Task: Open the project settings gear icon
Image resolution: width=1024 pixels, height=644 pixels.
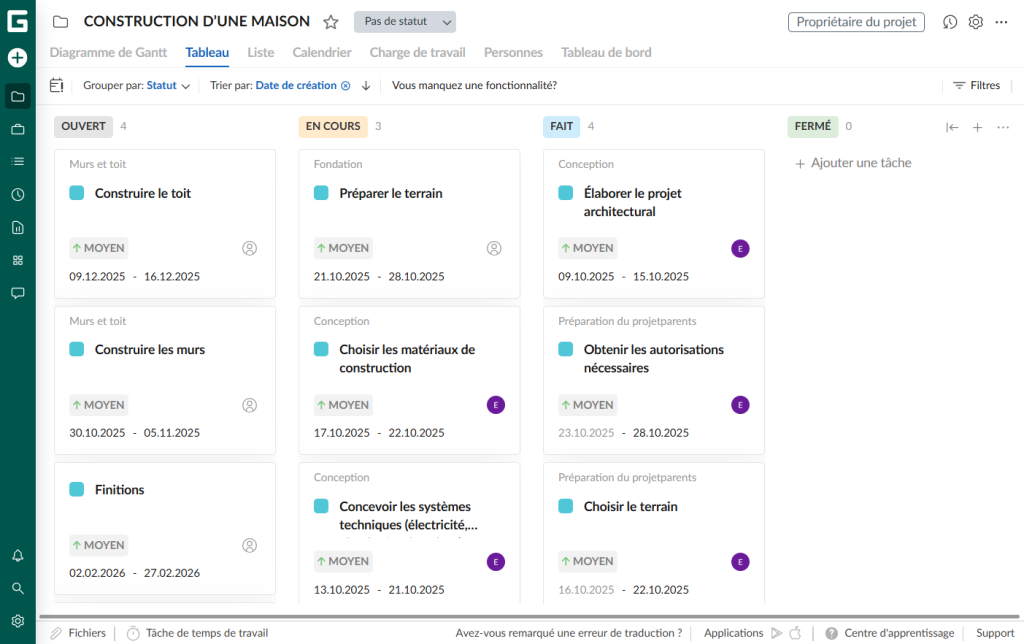Action: (x=975, y=21)
